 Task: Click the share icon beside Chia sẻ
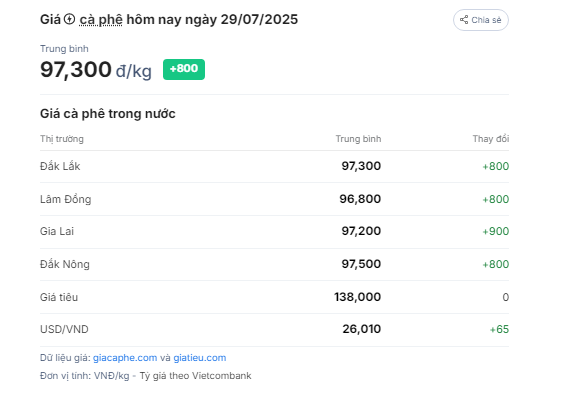(464, 20)
